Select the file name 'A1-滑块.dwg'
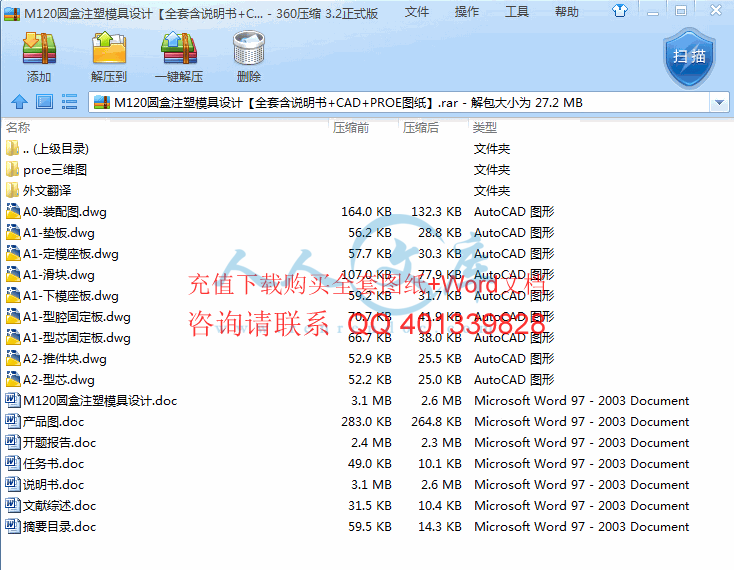 59,275
